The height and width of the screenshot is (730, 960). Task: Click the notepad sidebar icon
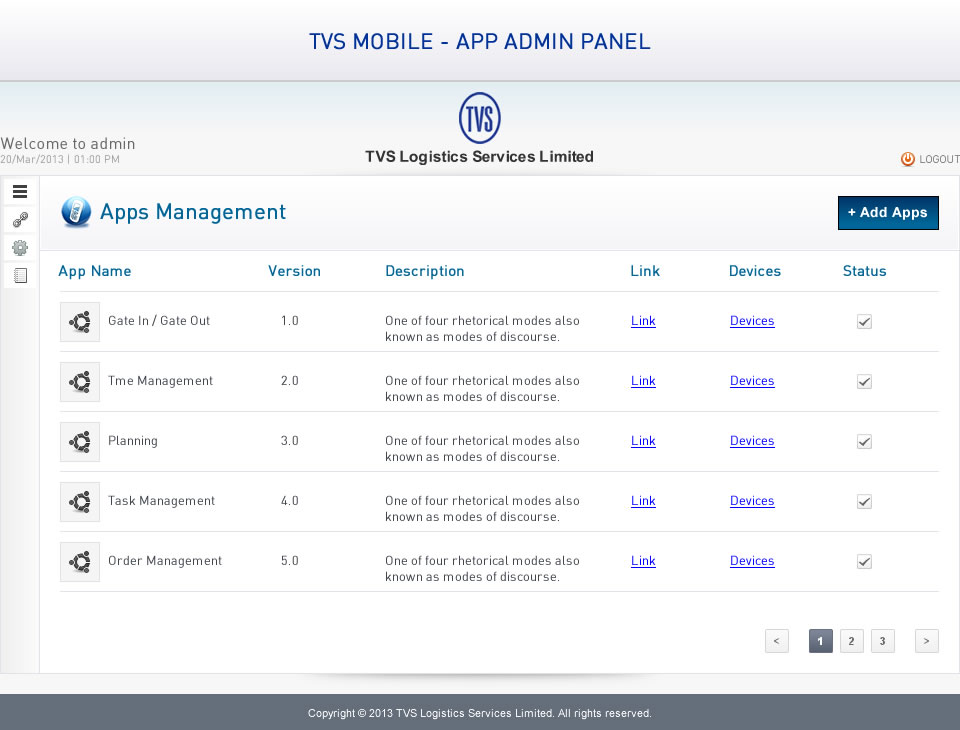pyautogui.click(x=20, y=276)
